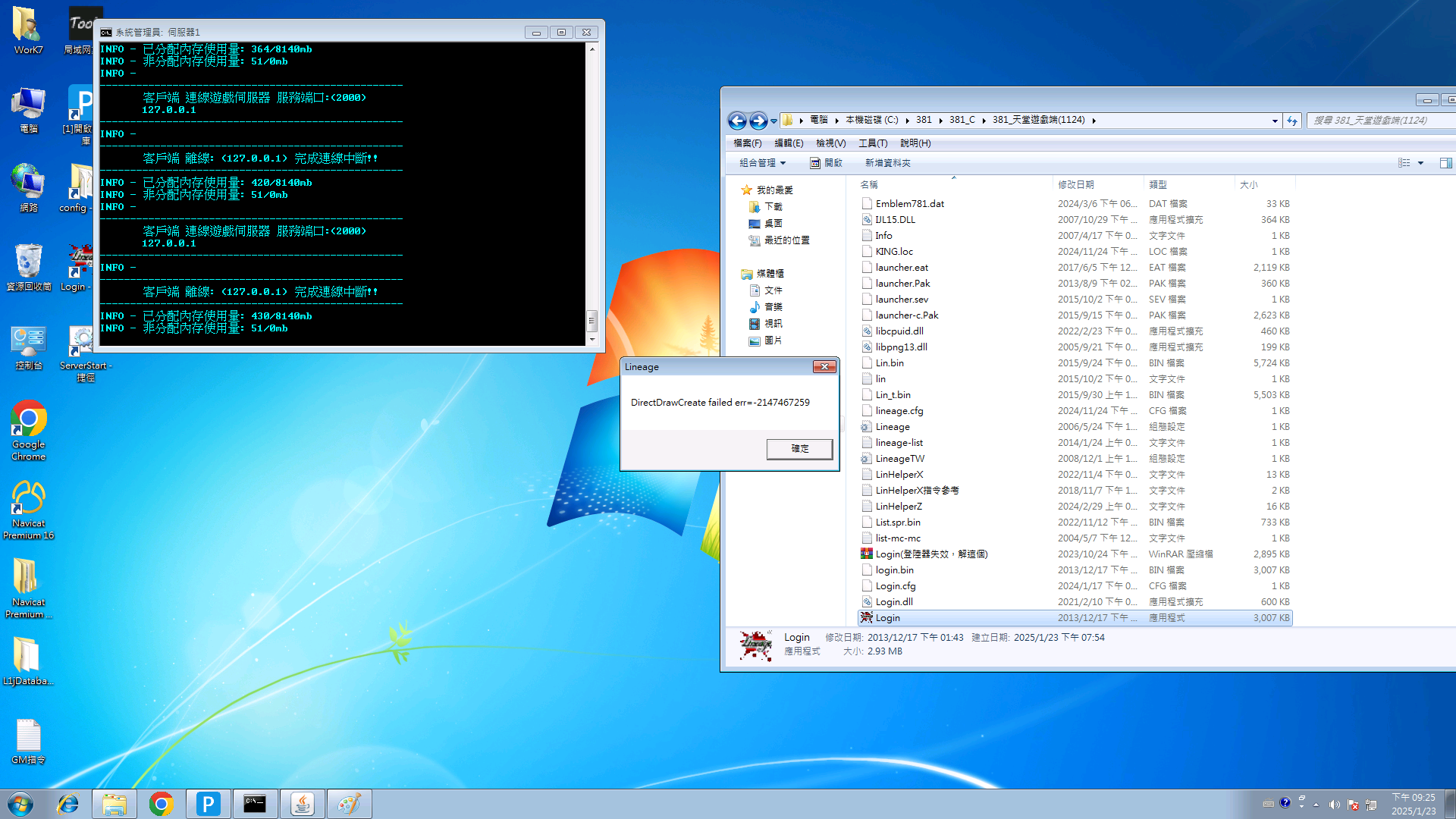
Task: Select 圖片 library in navigation pane
Action: coord(773,340)
